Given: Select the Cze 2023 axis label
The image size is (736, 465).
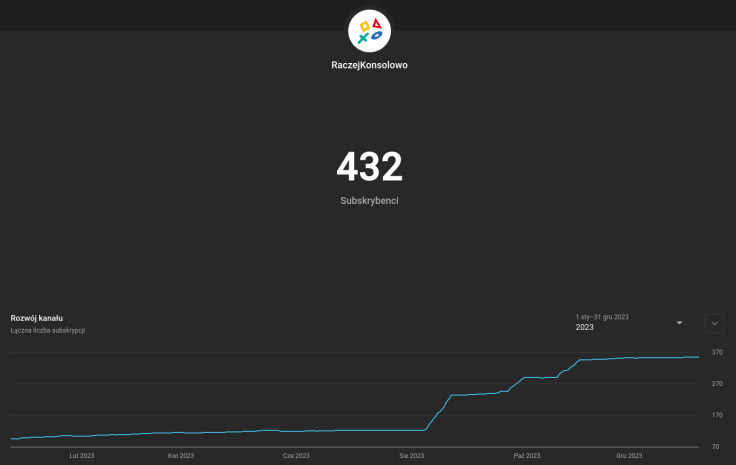Looking at the screenshot, I should click(296, 456).
